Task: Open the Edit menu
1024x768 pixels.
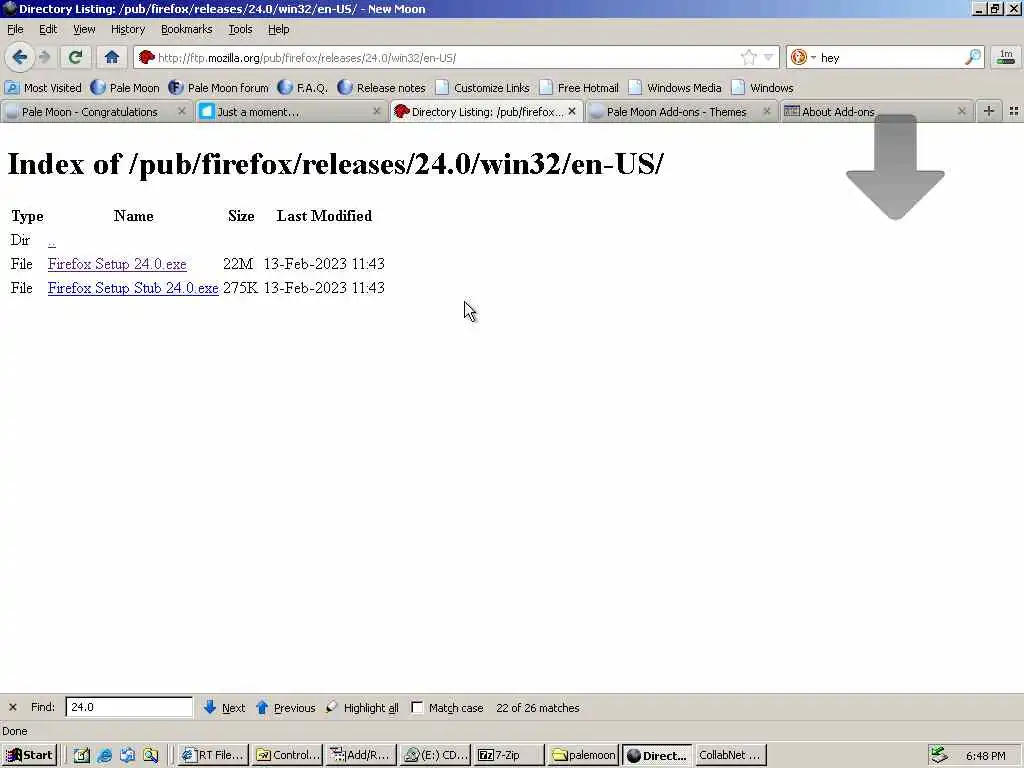Action: pyautogui.click(x=48, y=29)
